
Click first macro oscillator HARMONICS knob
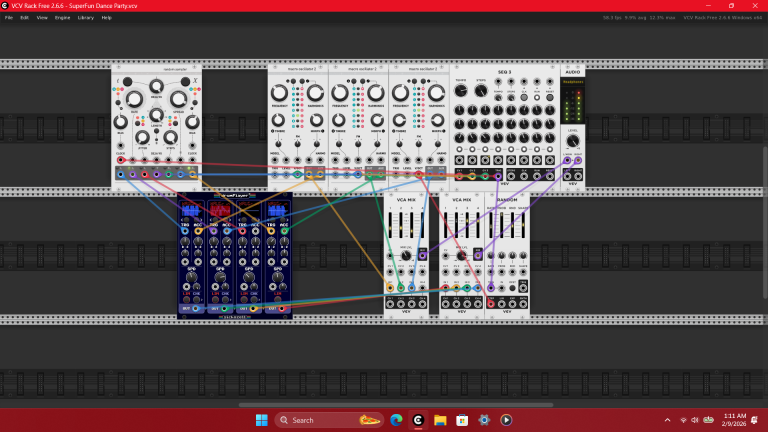pyautogui.click(x=315, y=93)
